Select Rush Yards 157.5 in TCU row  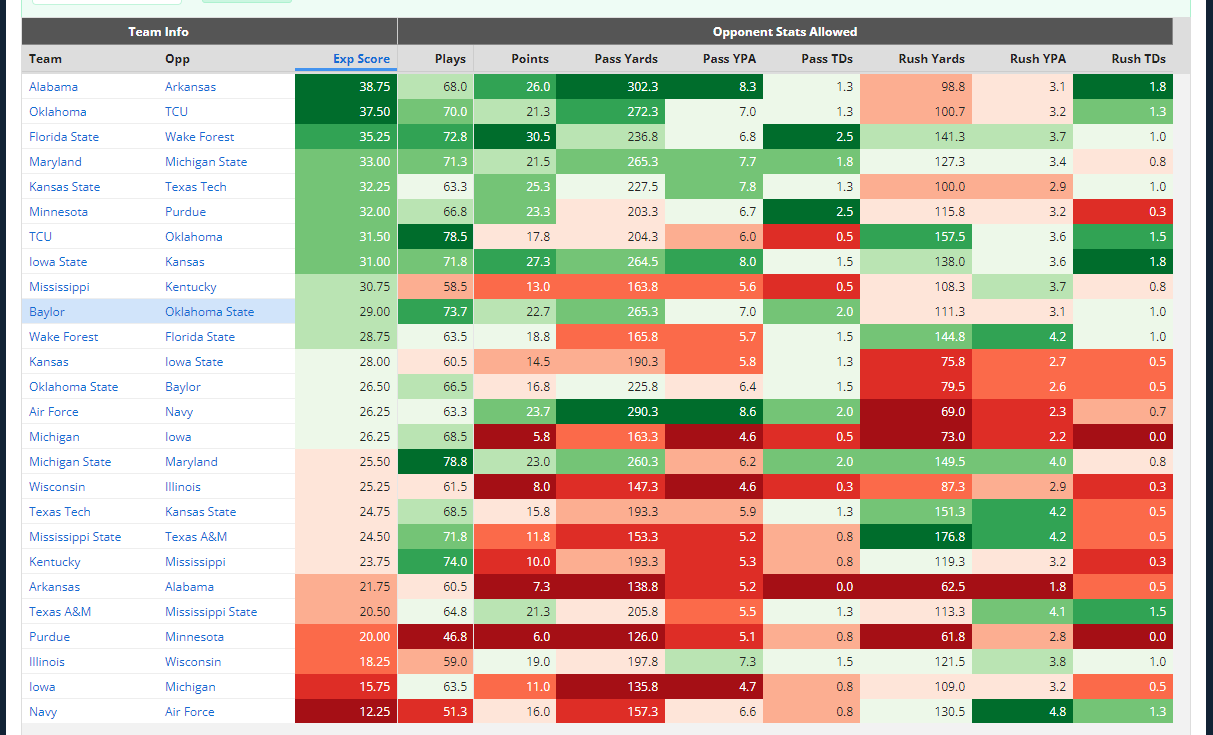(x=916, y=237)
